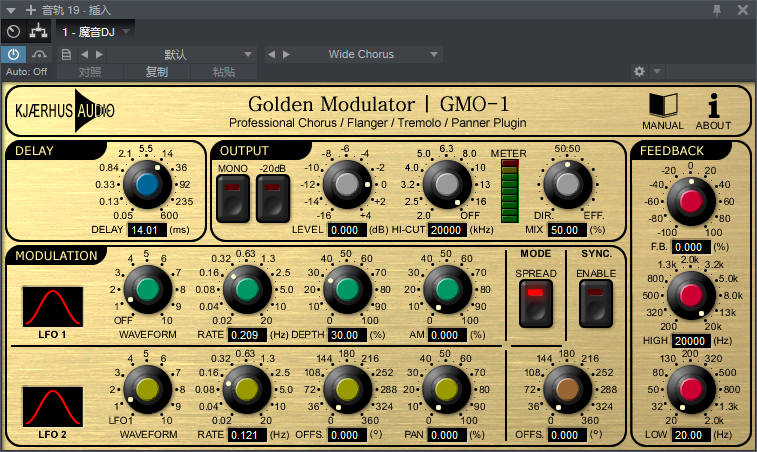This screenshot has width=757, height=452.
Task: Select next preset after Wide Chorus
Action: click(x=286, y=55)
